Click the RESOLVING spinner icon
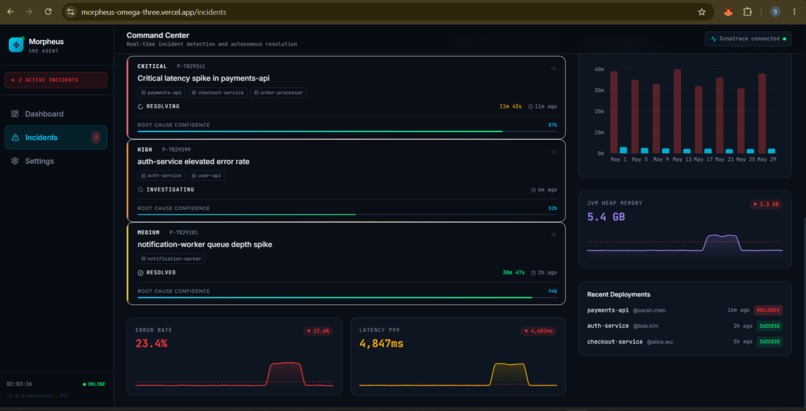The height and width of the screenshot is (411, 806). (x=140, y=107)
